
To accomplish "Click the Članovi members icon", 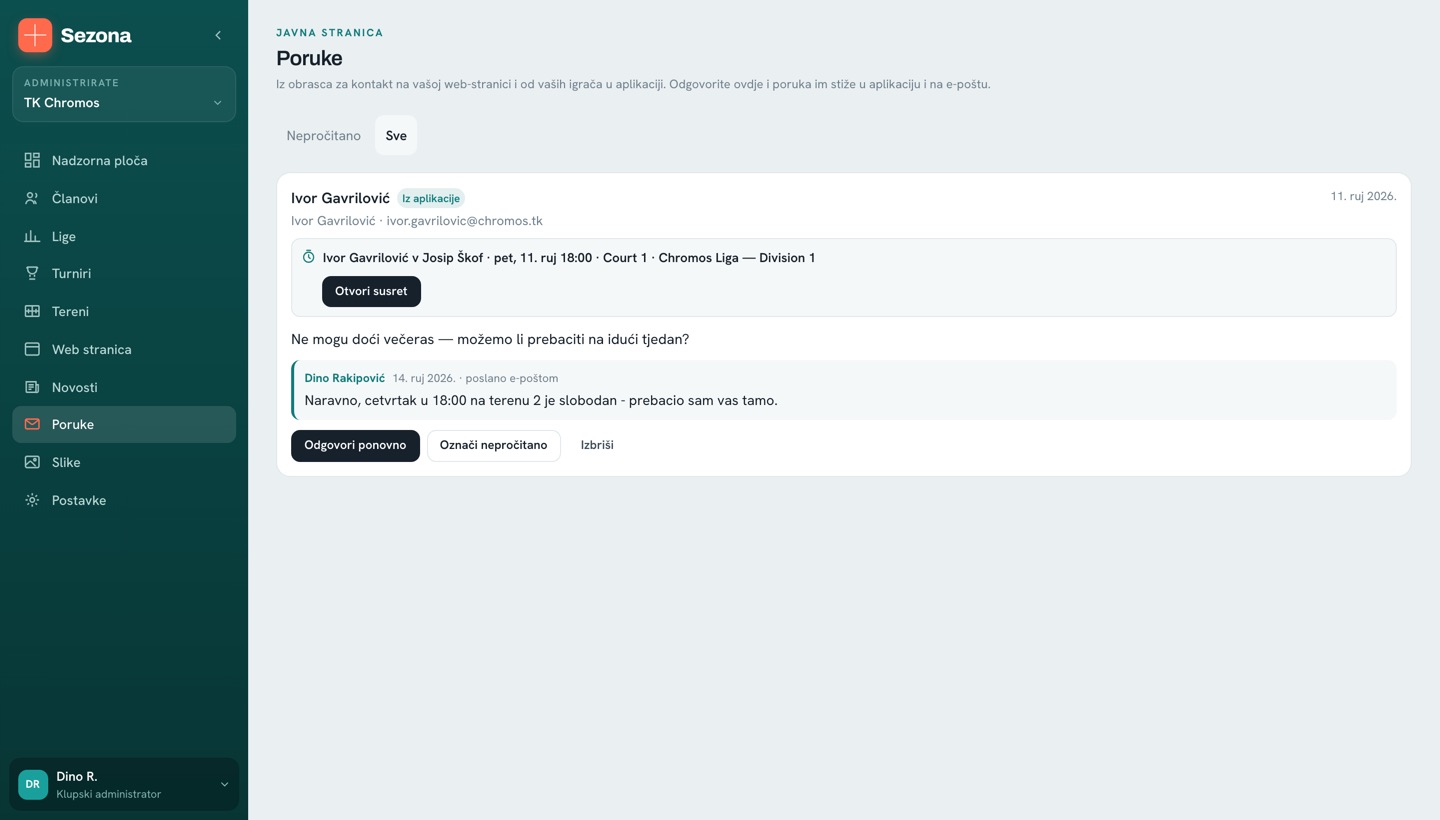I will tap(32, 198).
